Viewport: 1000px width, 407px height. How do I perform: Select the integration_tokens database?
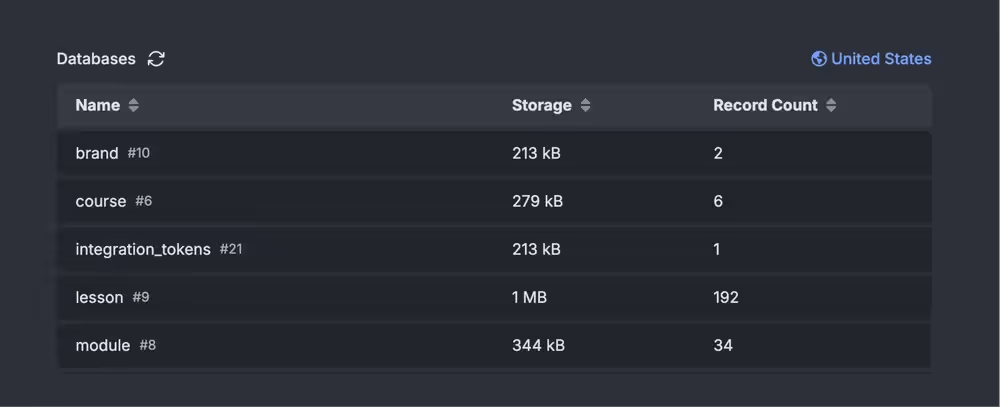point(143,250)
